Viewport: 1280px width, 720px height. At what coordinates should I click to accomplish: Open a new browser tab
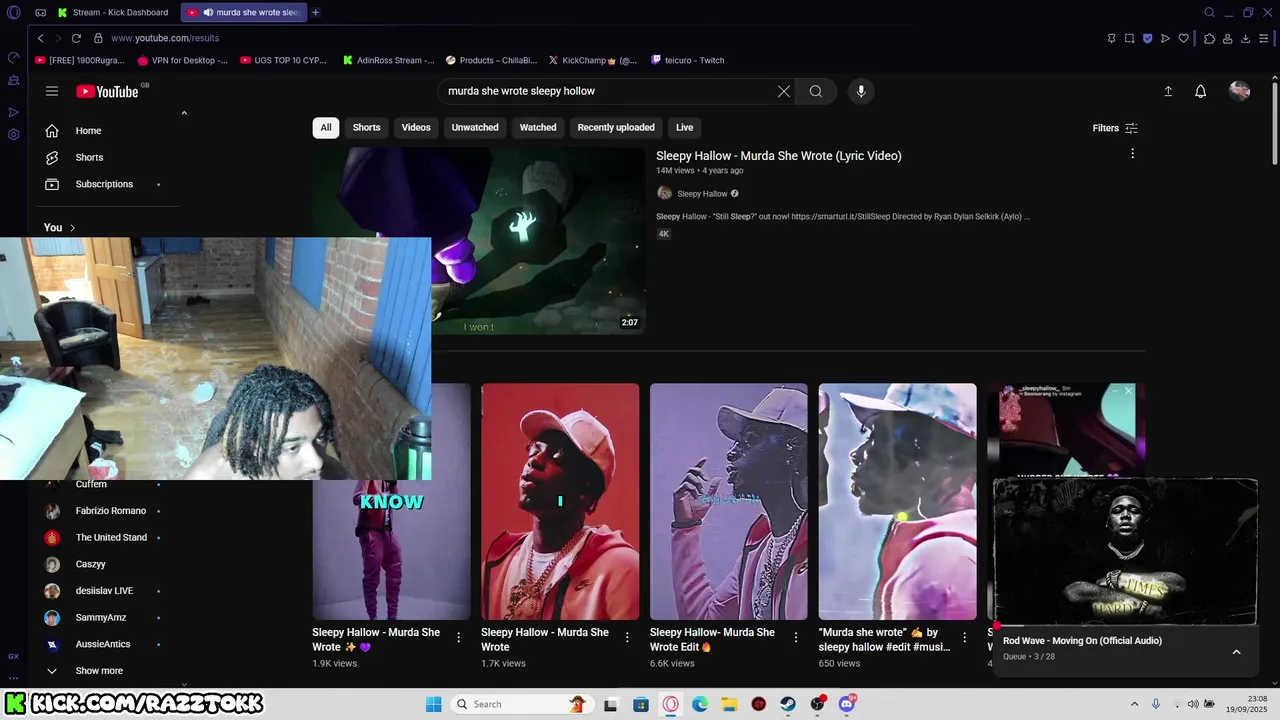pos(315,12)
